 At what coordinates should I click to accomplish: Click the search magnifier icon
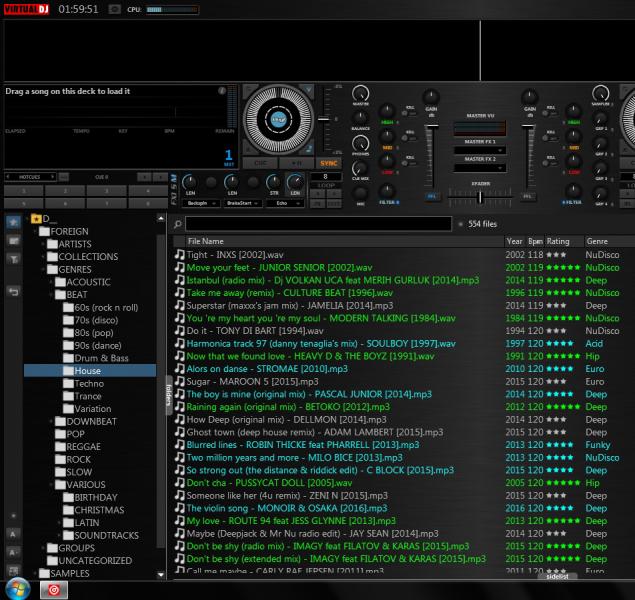pos(177,224)
